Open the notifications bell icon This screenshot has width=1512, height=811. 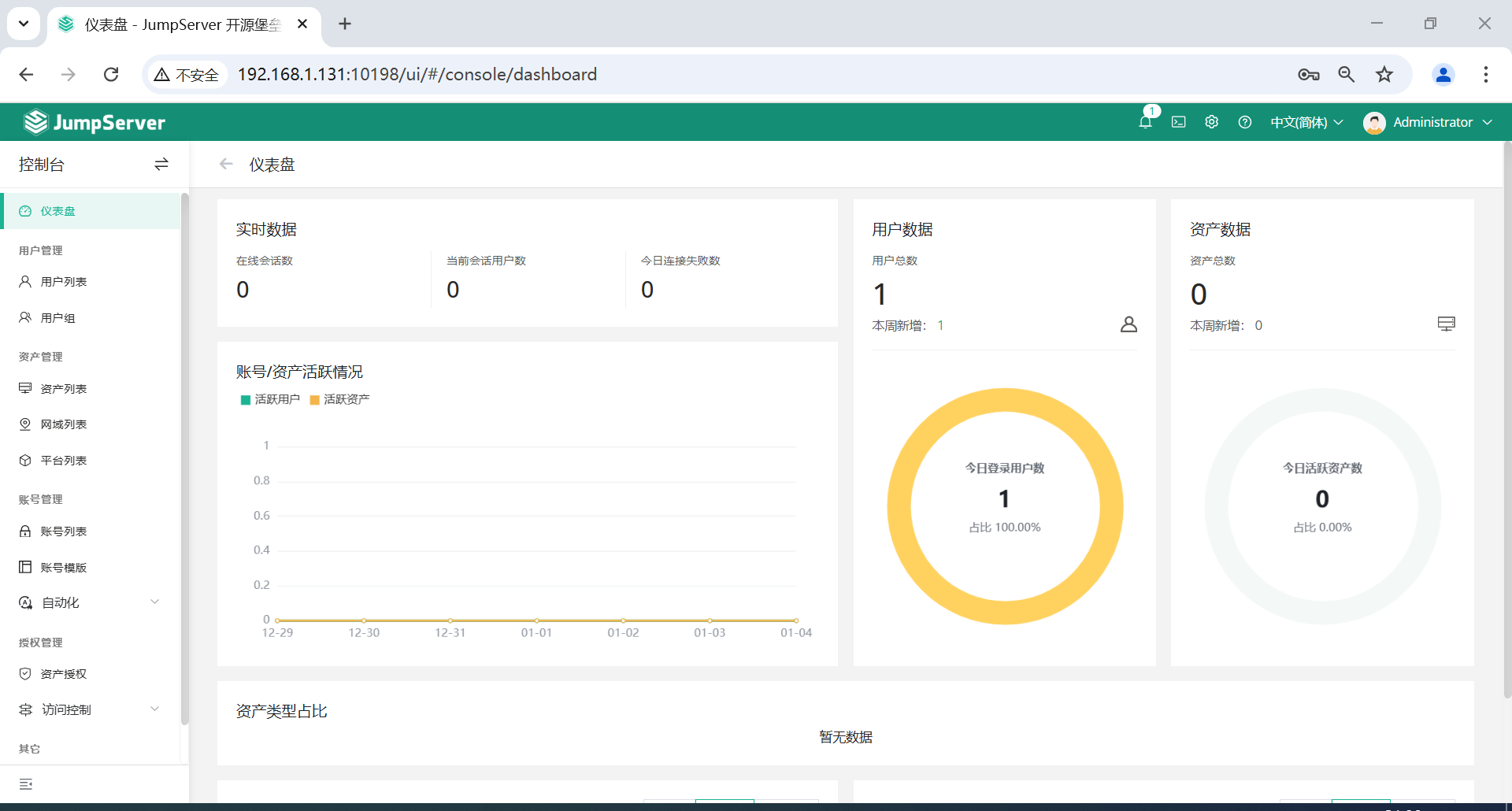[1145, 122]
